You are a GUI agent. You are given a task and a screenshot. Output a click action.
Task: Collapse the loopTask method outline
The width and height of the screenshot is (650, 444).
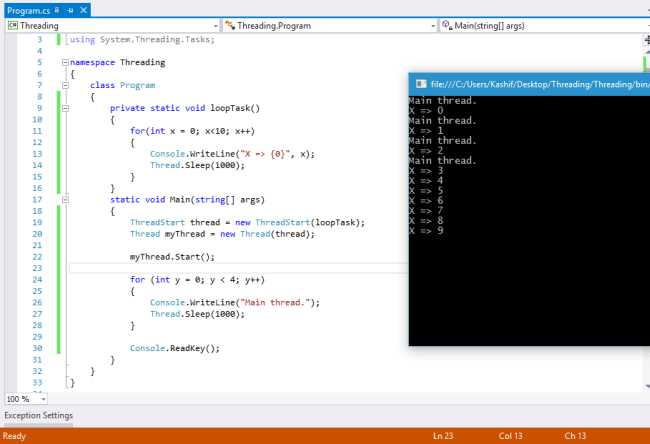[x=65, y=107]
